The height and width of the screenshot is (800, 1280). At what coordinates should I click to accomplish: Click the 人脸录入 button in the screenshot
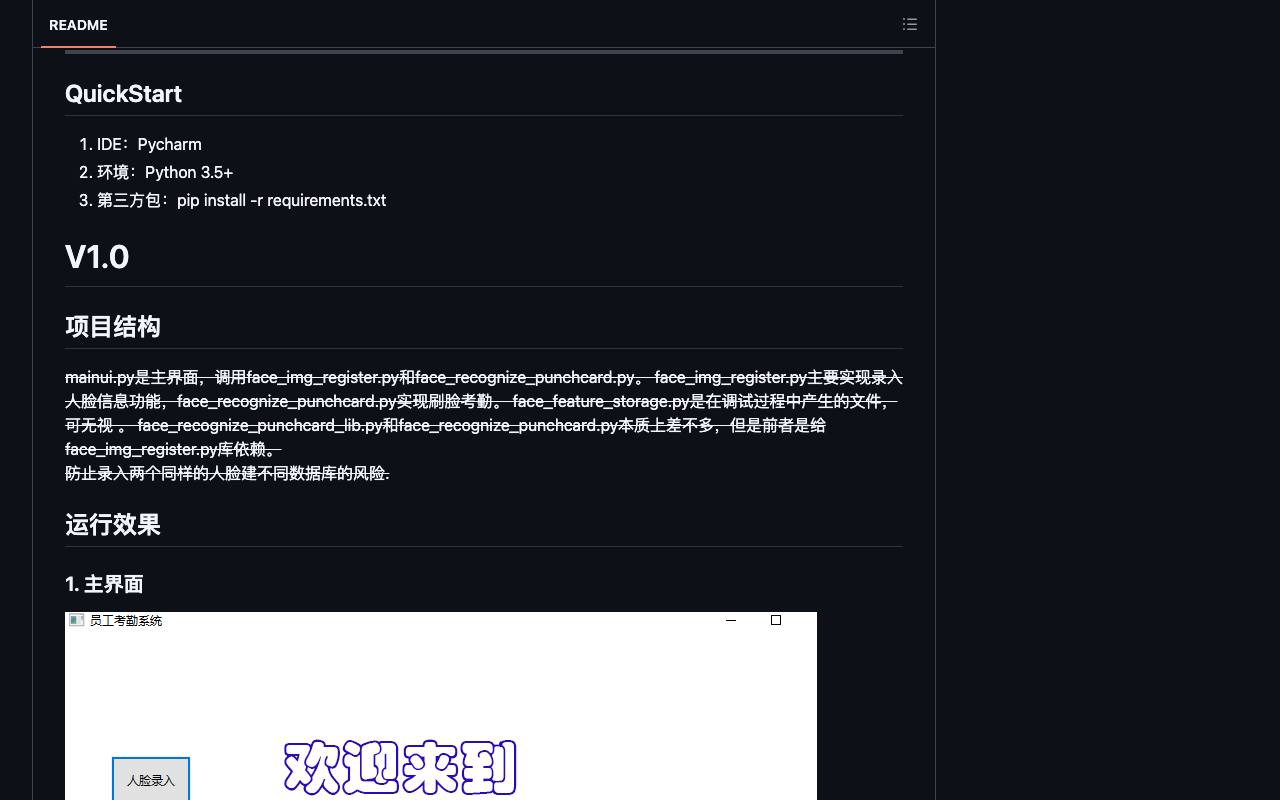[151, 780]
